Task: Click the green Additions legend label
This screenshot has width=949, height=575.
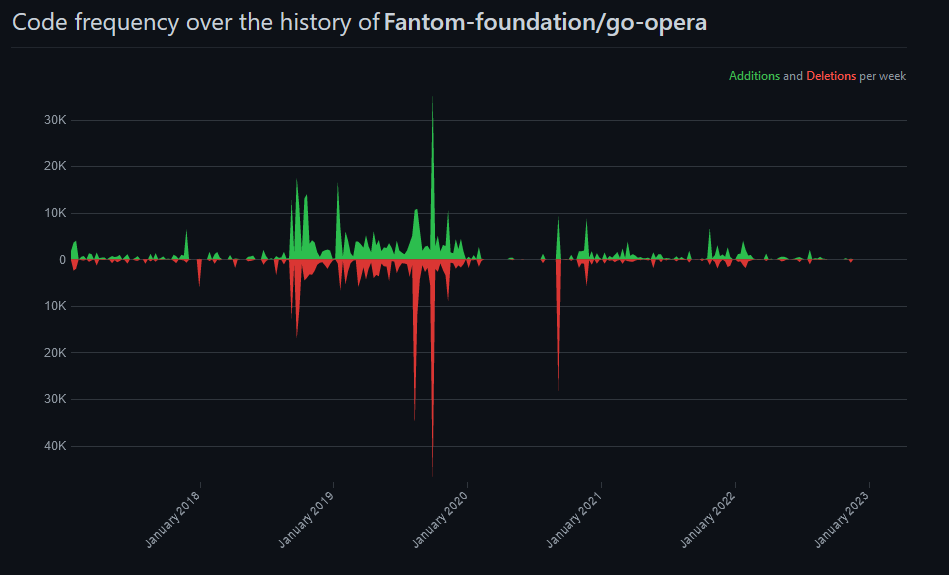Action: coord(754,76)
